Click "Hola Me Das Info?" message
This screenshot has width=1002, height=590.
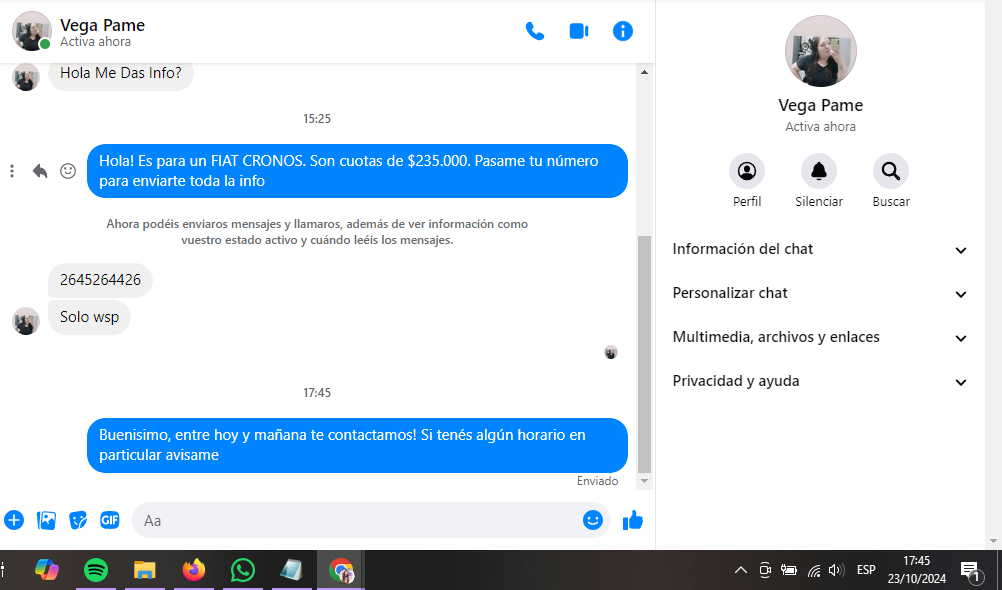click(121, 74)
